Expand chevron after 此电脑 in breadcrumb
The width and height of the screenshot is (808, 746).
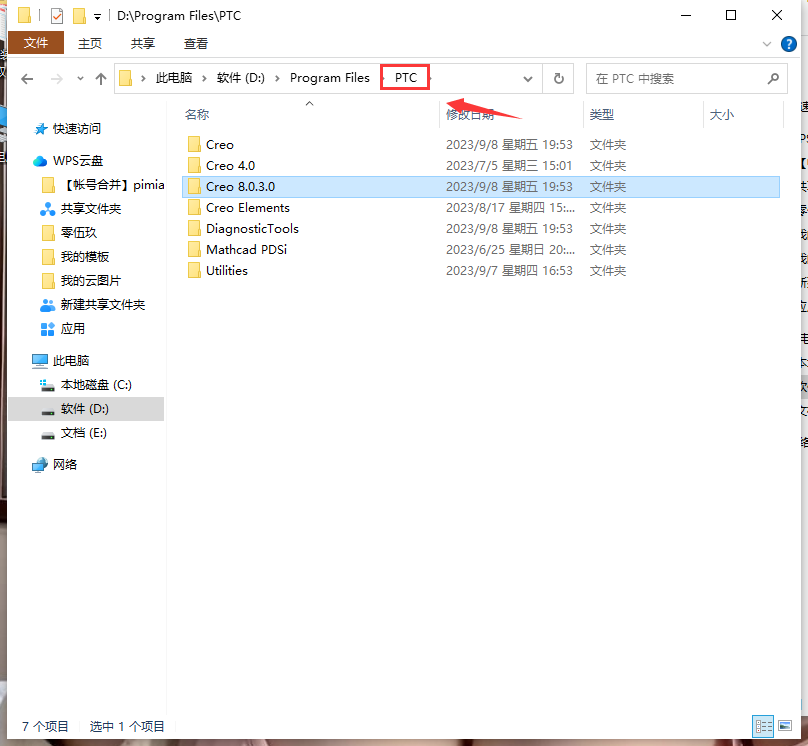pos(205,78)
